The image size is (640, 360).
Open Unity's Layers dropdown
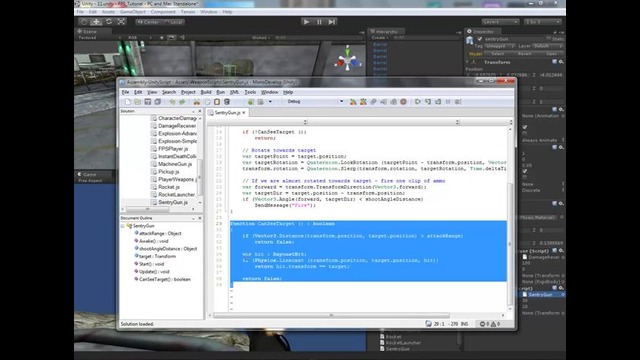pos(500,22)
